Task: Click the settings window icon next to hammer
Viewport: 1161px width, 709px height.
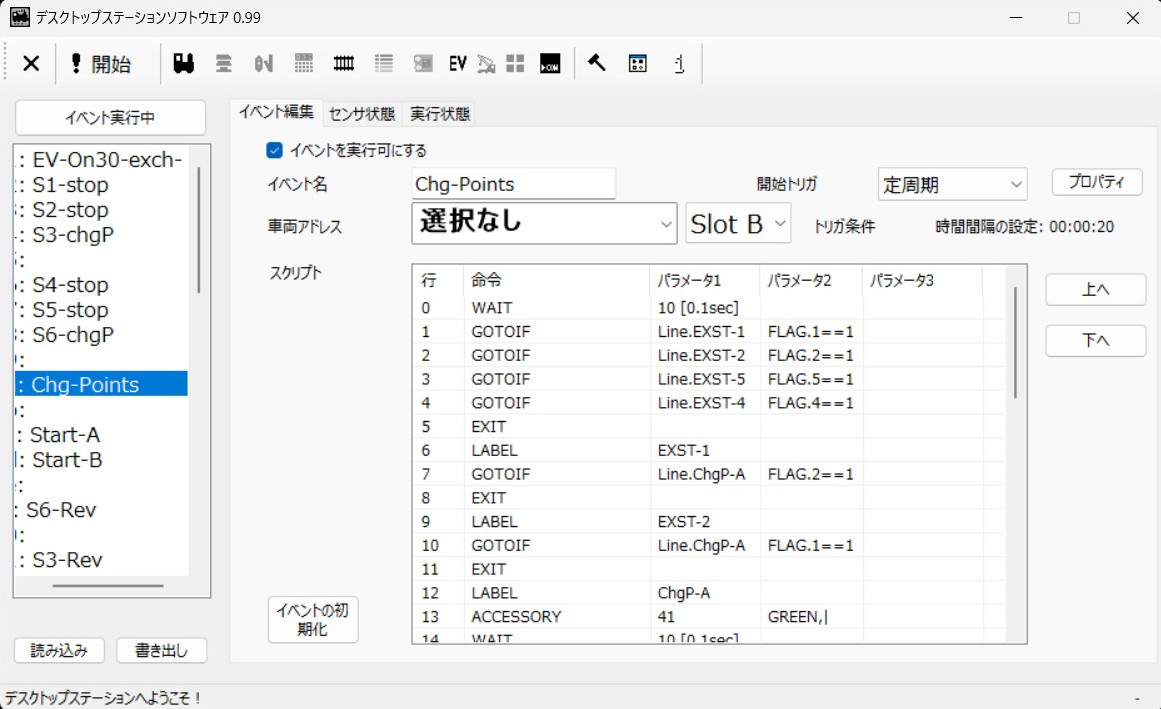Action: (x=637, y=64)
